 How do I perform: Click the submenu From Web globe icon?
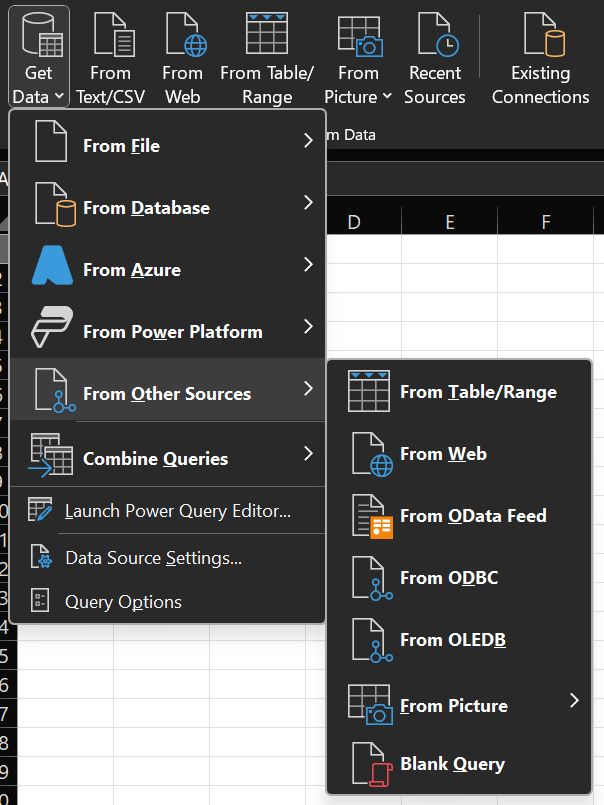pyautogui.click(x=372, y=454)
